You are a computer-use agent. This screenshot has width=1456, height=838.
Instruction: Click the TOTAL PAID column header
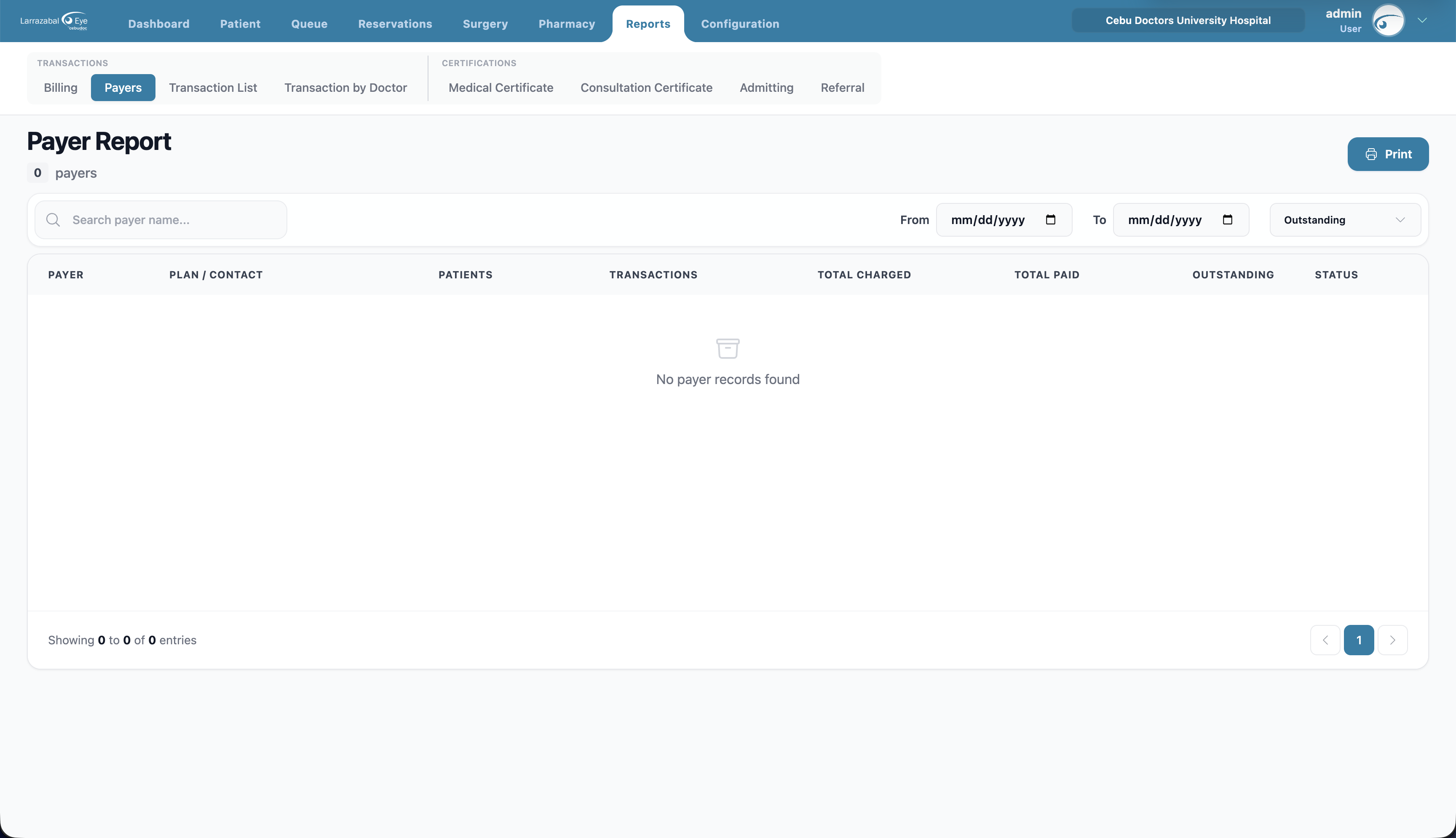click(x=1046, y=275)
